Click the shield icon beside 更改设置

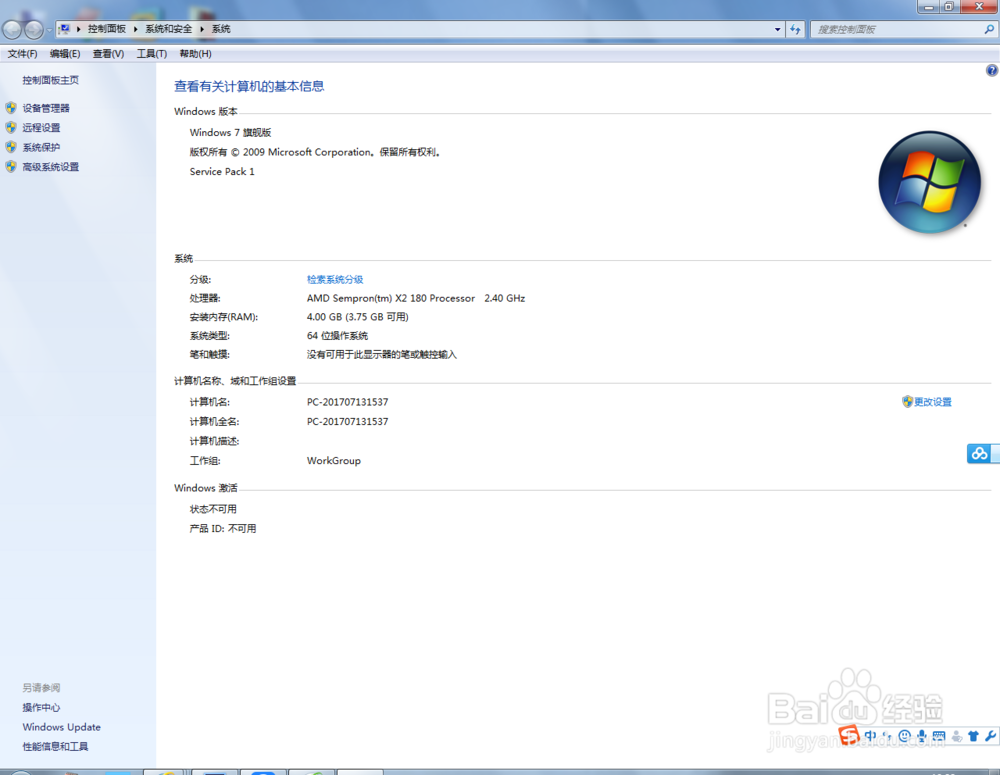point(908,401)
